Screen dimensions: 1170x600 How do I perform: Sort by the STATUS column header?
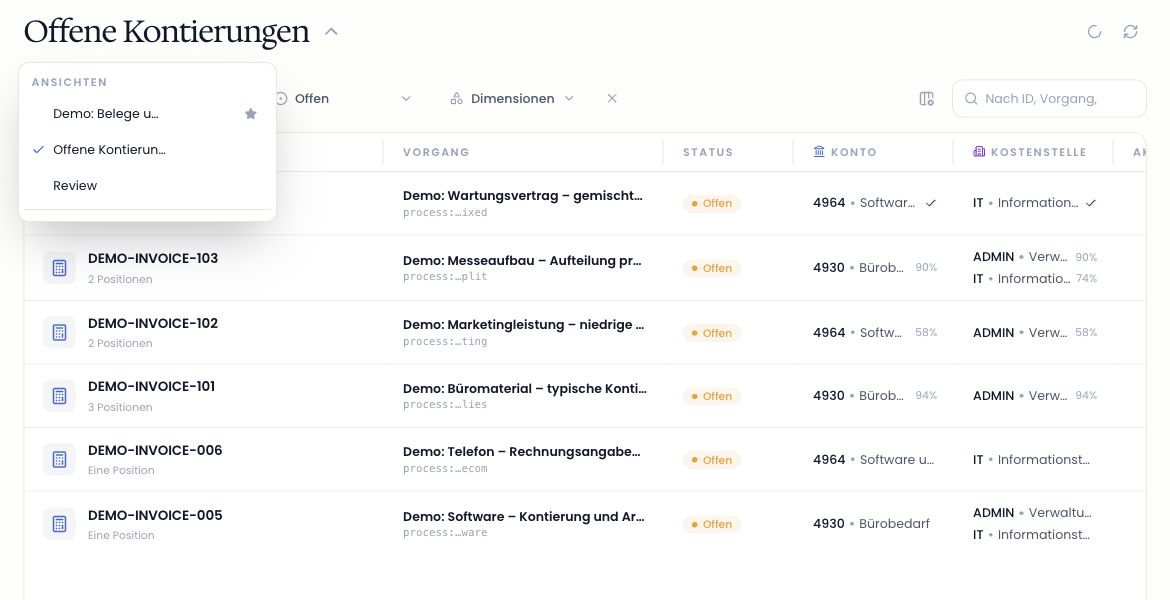pyautogui.click(x=707, y=152)
